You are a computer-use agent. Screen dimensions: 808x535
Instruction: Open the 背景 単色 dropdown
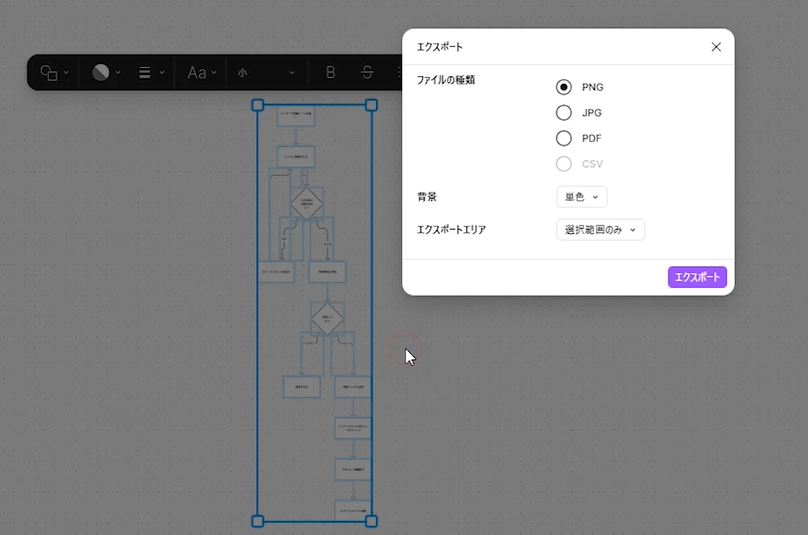point(581,197)
